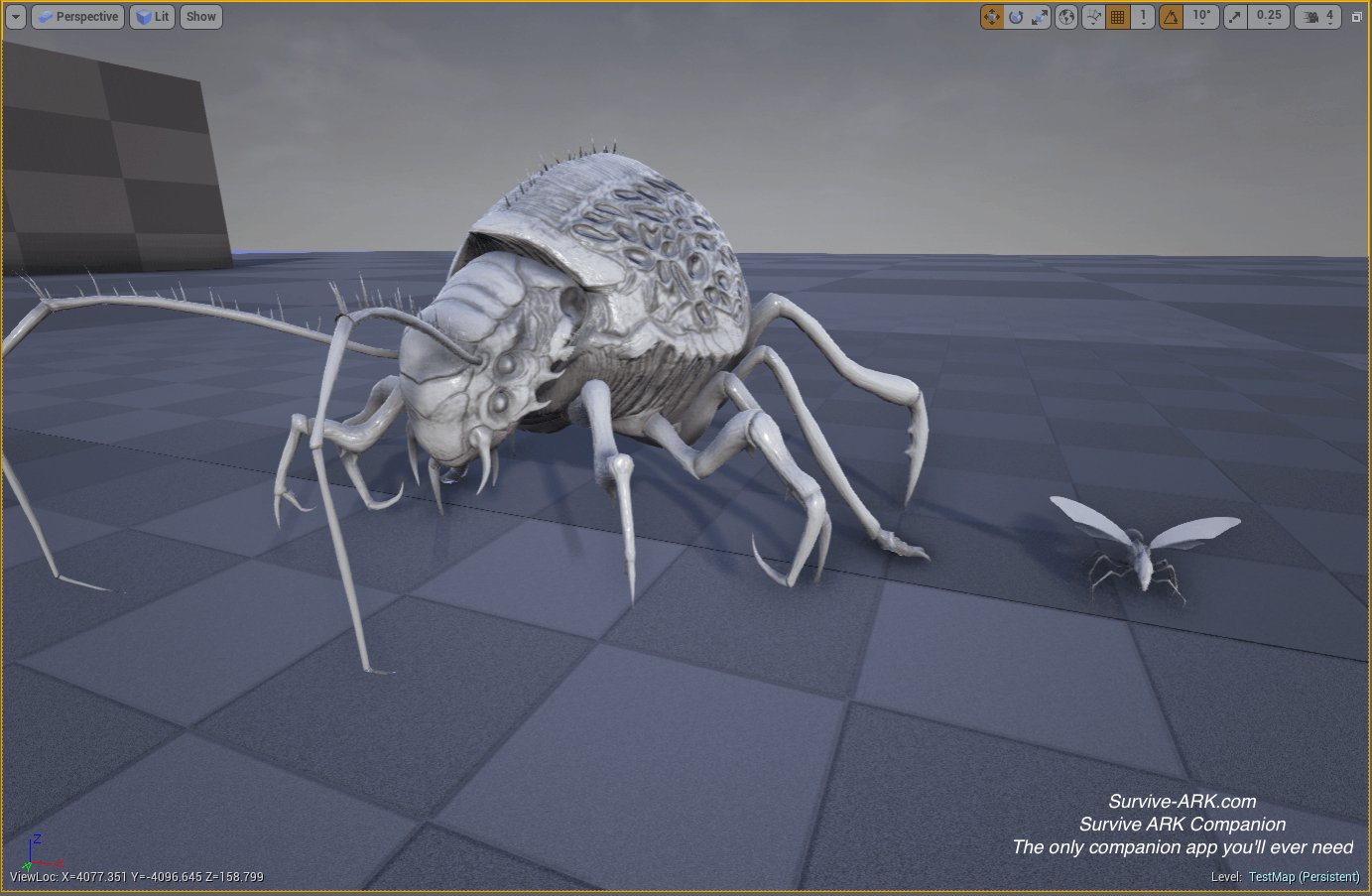Maximize or restore the viewport
The width and height of the screenshot is (1372, 896).
coord(1356,17)
